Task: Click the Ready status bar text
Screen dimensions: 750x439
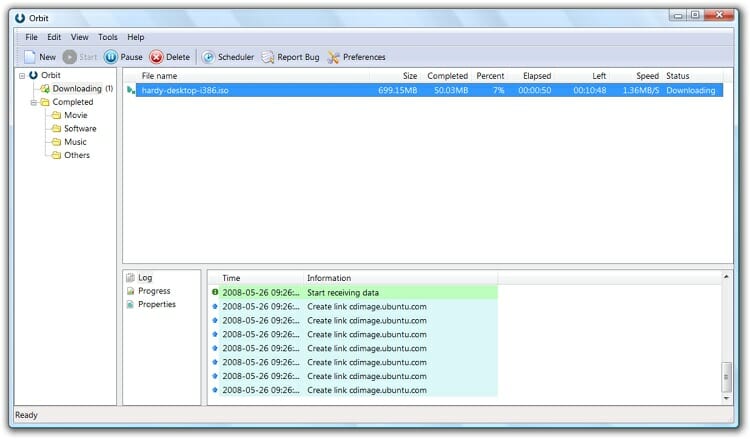Action: tap(26, 415)
